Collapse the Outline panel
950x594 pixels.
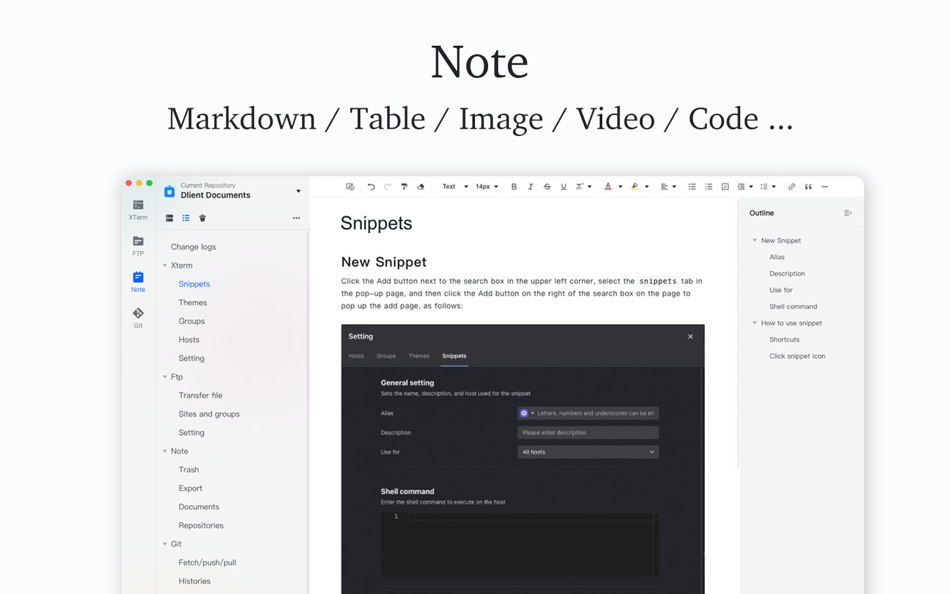coord(848,213)
